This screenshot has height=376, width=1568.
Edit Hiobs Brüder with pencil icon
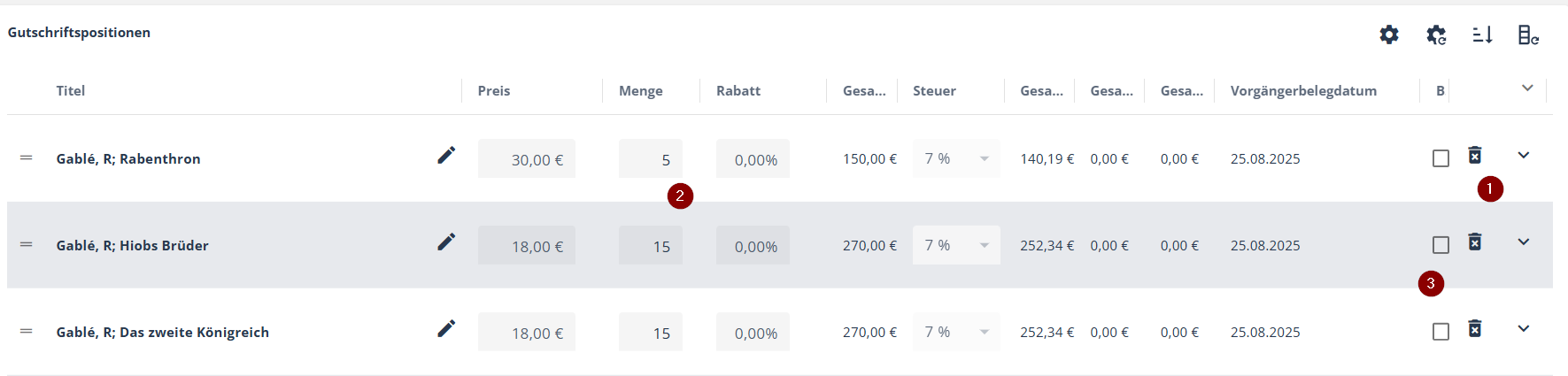(x=446, y=242)
